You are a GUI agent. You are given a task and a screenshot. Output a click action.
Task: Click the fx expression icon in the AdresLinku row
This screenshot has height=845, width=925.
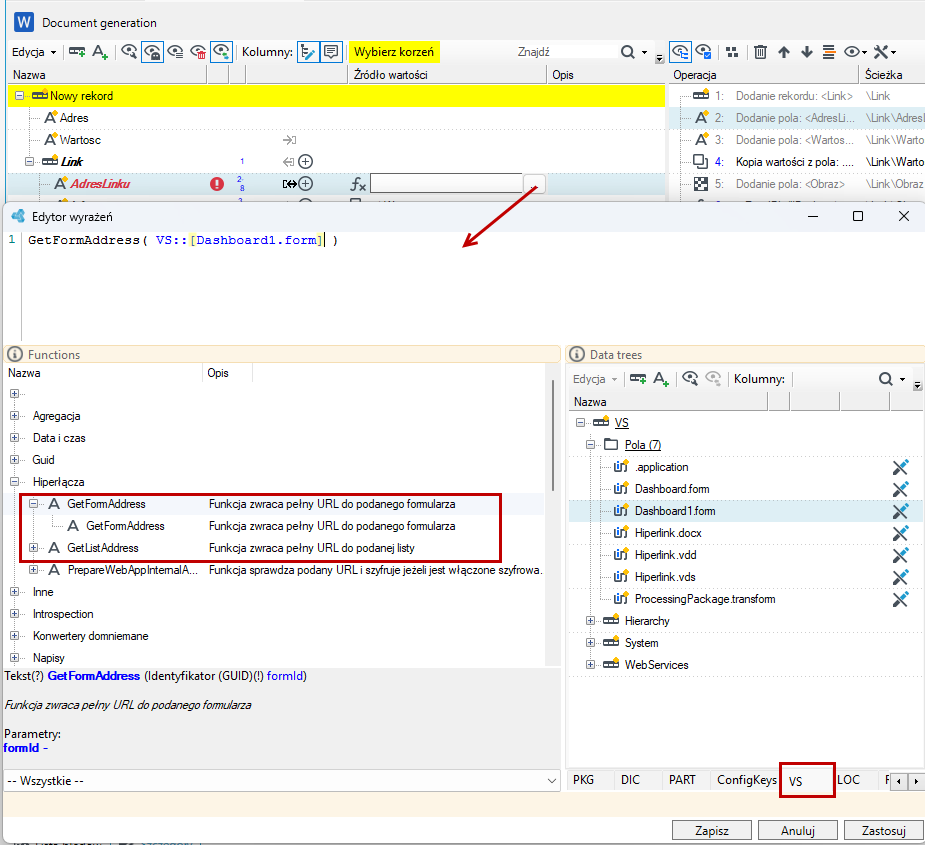[x=358, y=184]
